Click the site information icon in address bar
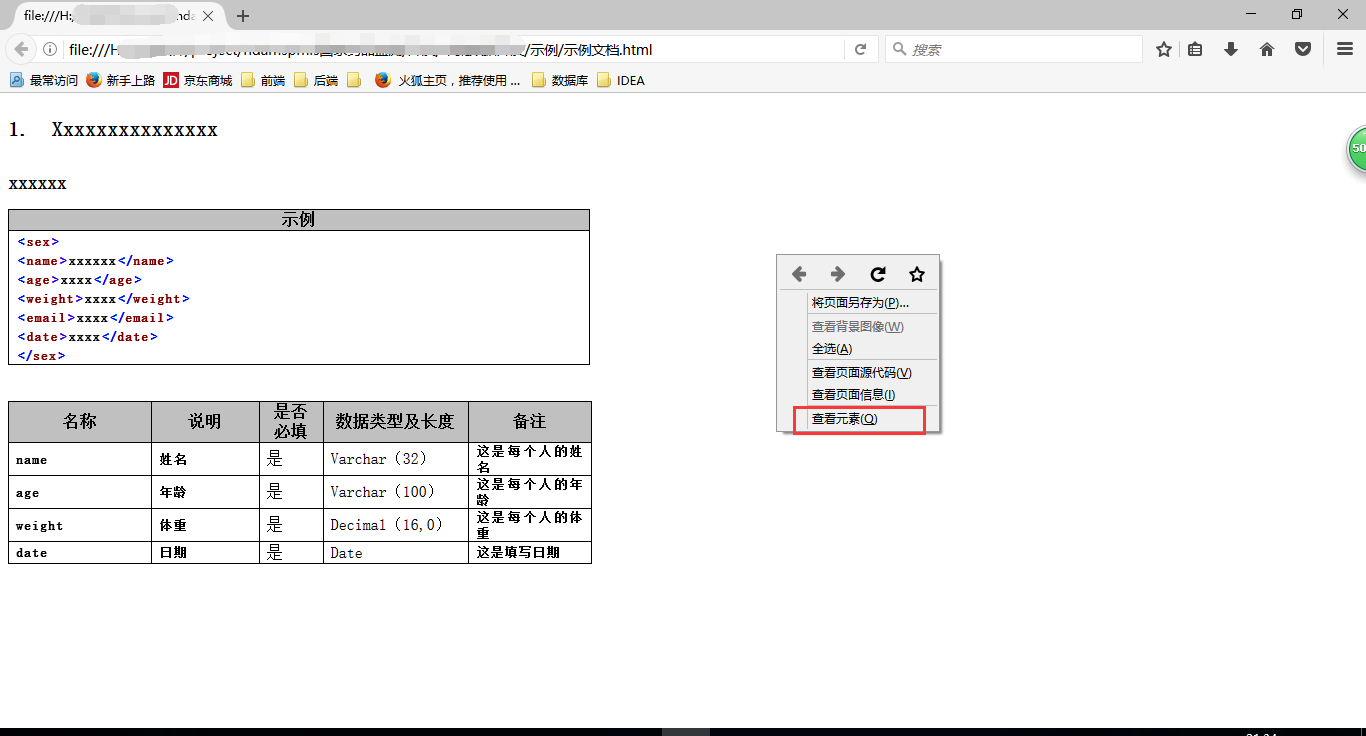 coord(49,49)
